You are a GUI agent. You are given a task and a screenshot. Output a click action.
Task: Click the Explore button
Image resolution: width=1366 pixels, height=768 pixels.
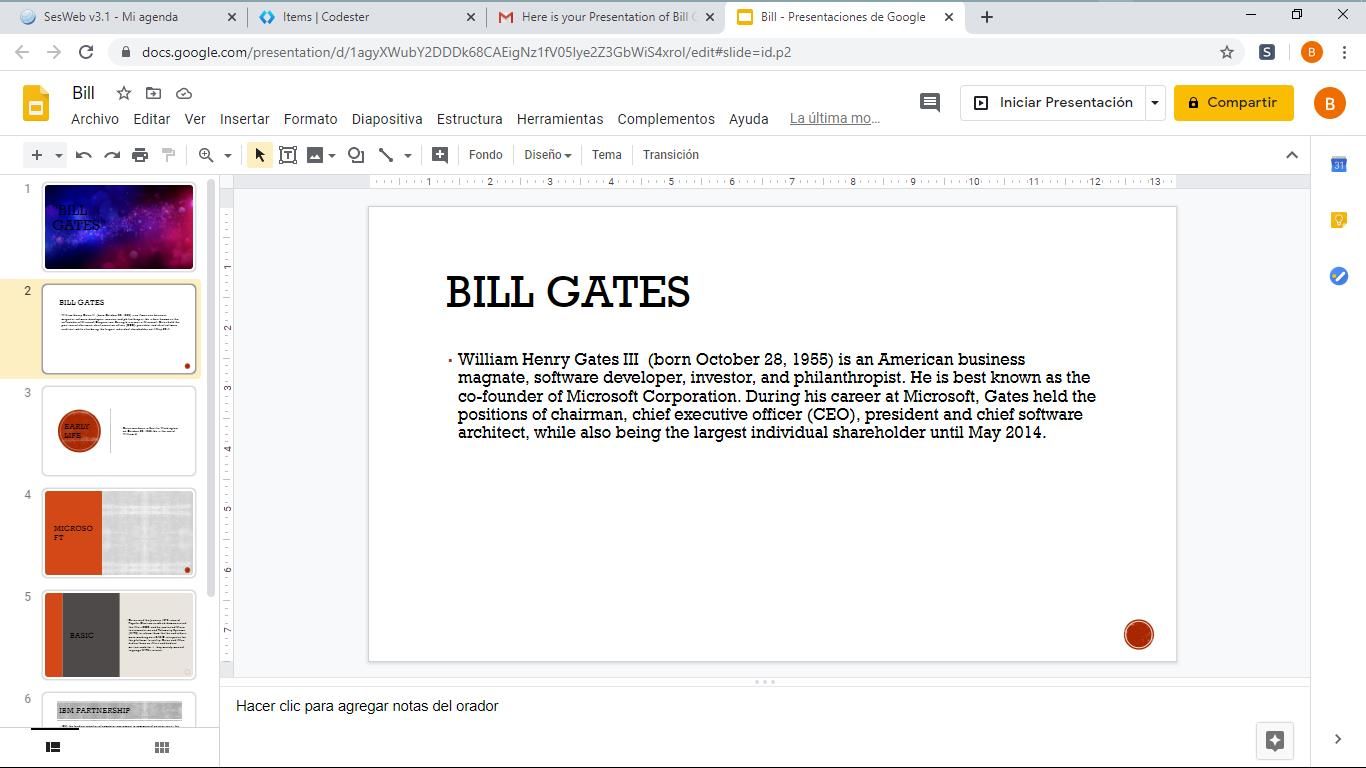1275,740
